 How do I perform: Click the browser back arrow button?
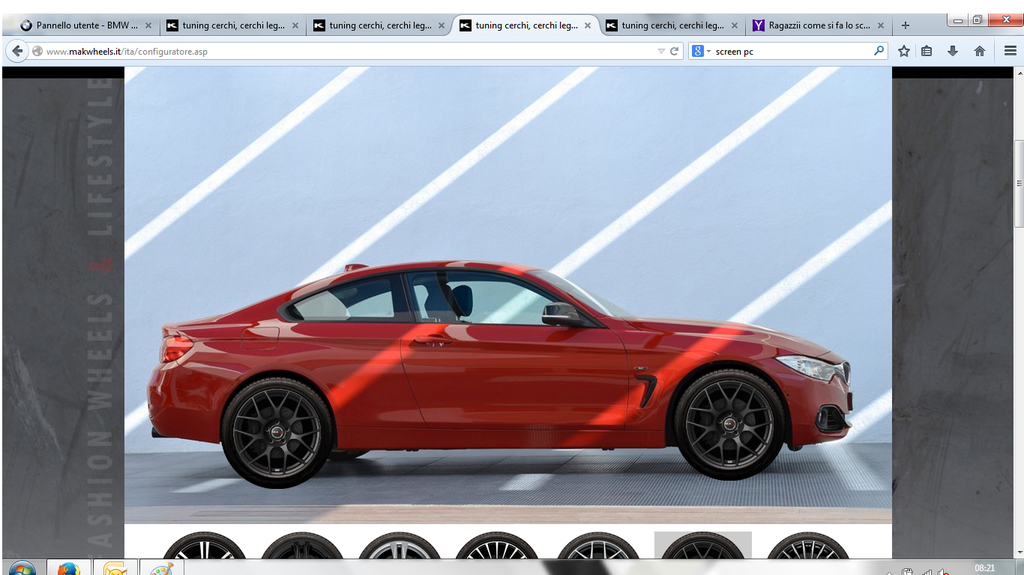(17, 51)
